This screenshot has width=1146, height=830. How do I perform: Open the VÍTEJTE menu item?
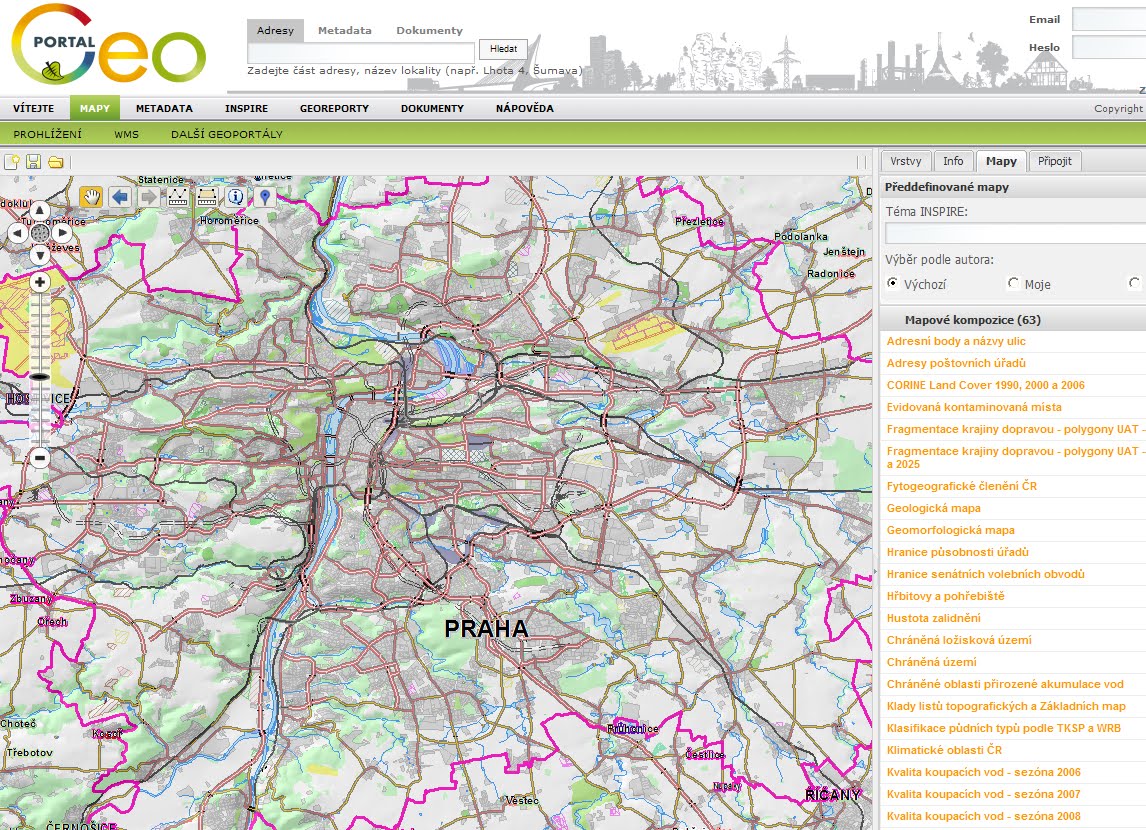pos(34,108)
